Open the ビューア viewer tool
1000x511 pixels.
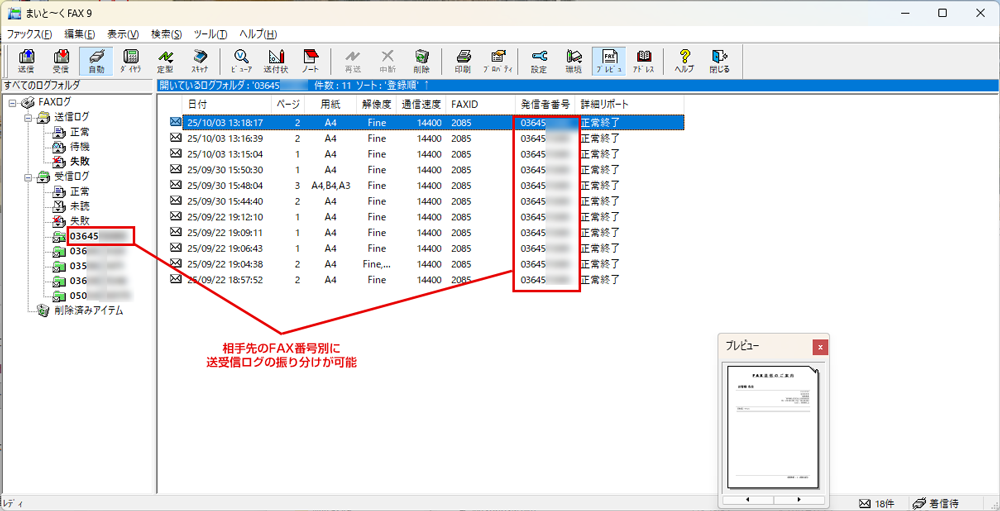241,61
